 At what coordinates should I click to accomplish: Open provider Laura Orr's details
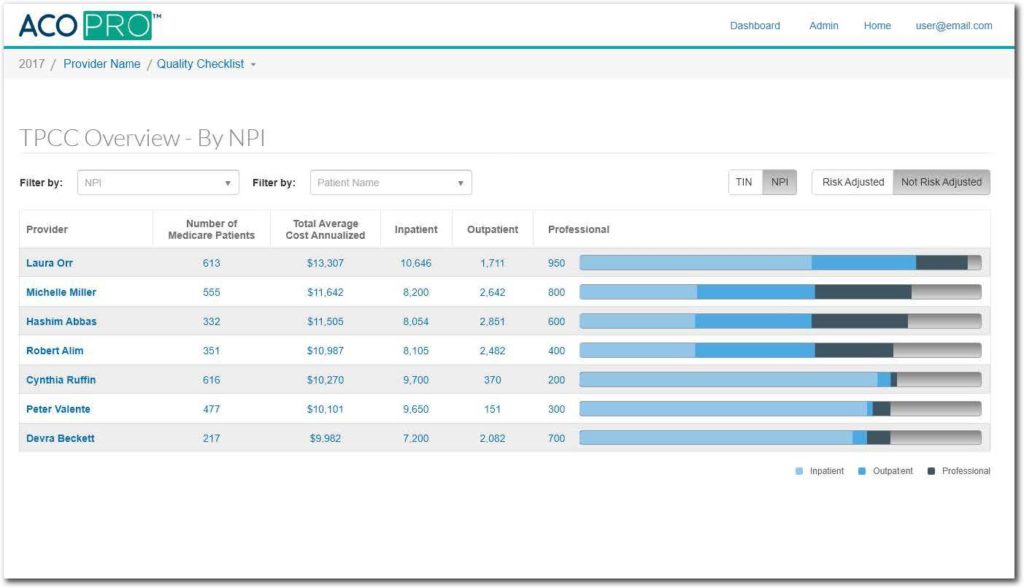(x=50, y=263)
